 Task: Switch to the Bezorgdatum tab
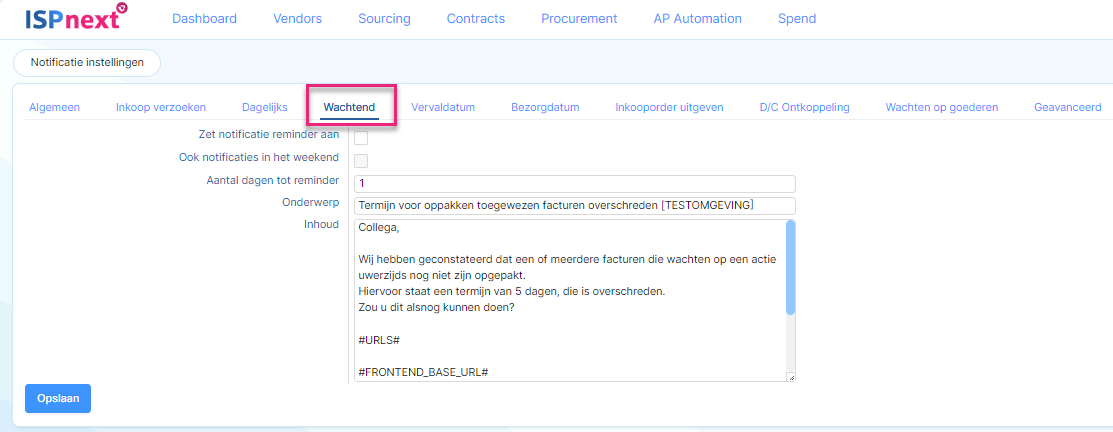click(x=545, y=108)
